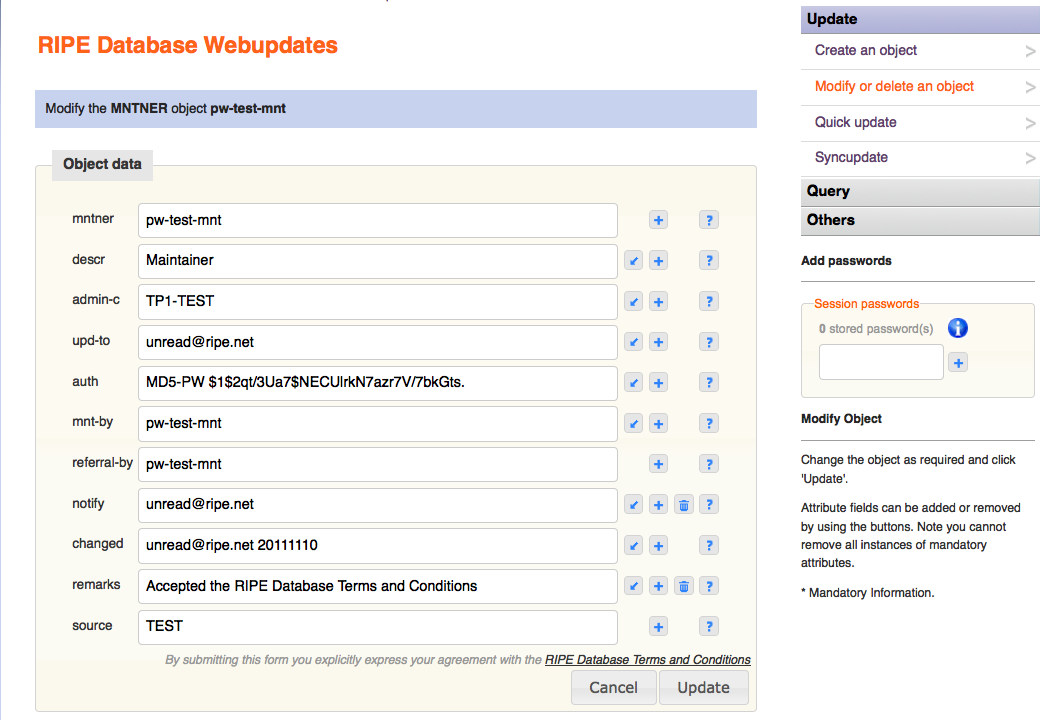The width and height of the screenshot is (1057, 720).
Task: Add another attribute after the upd-to row
Action: (659, 342)
